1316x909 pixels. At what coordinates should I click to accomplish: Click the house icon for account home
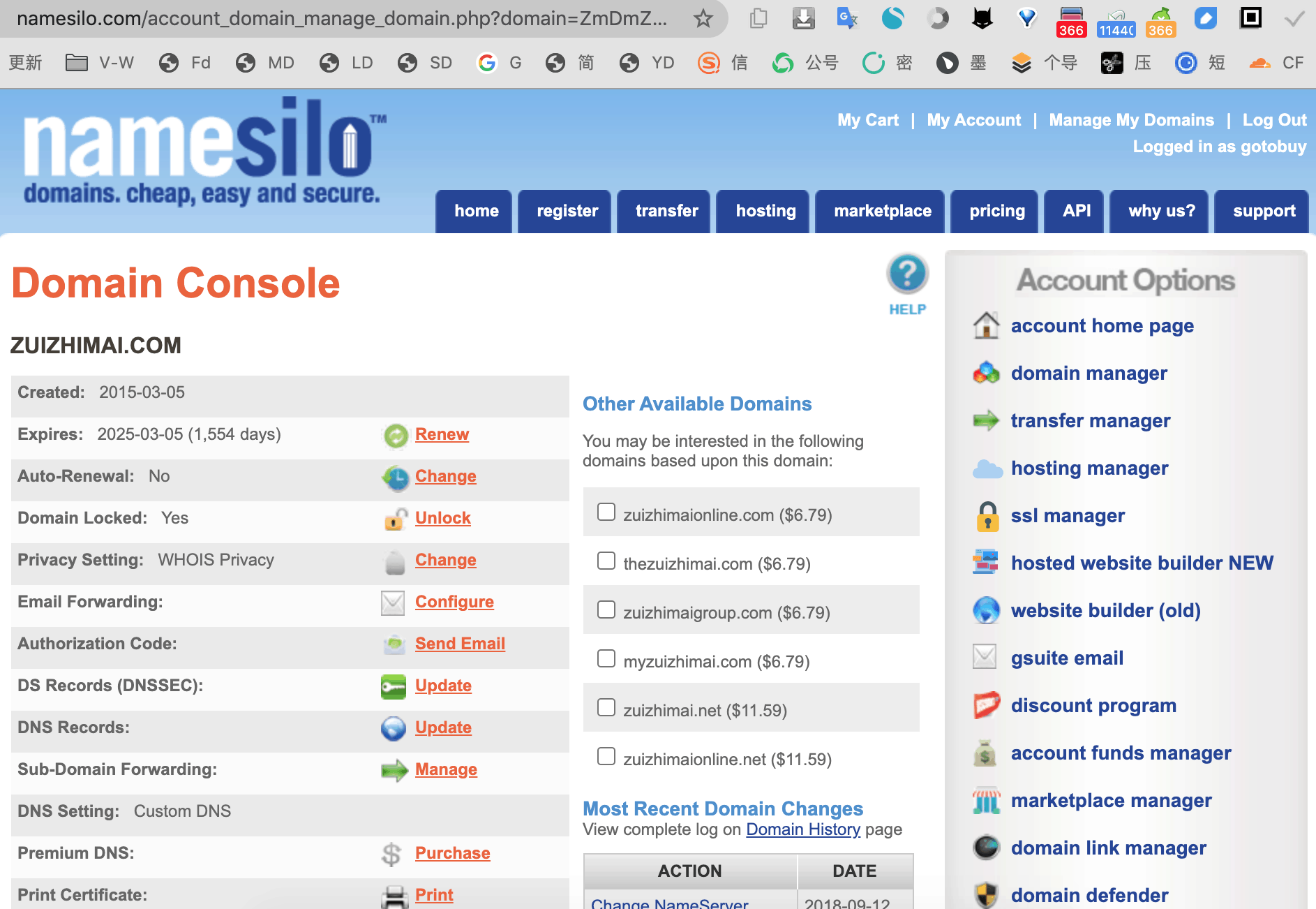coord(986,326)
